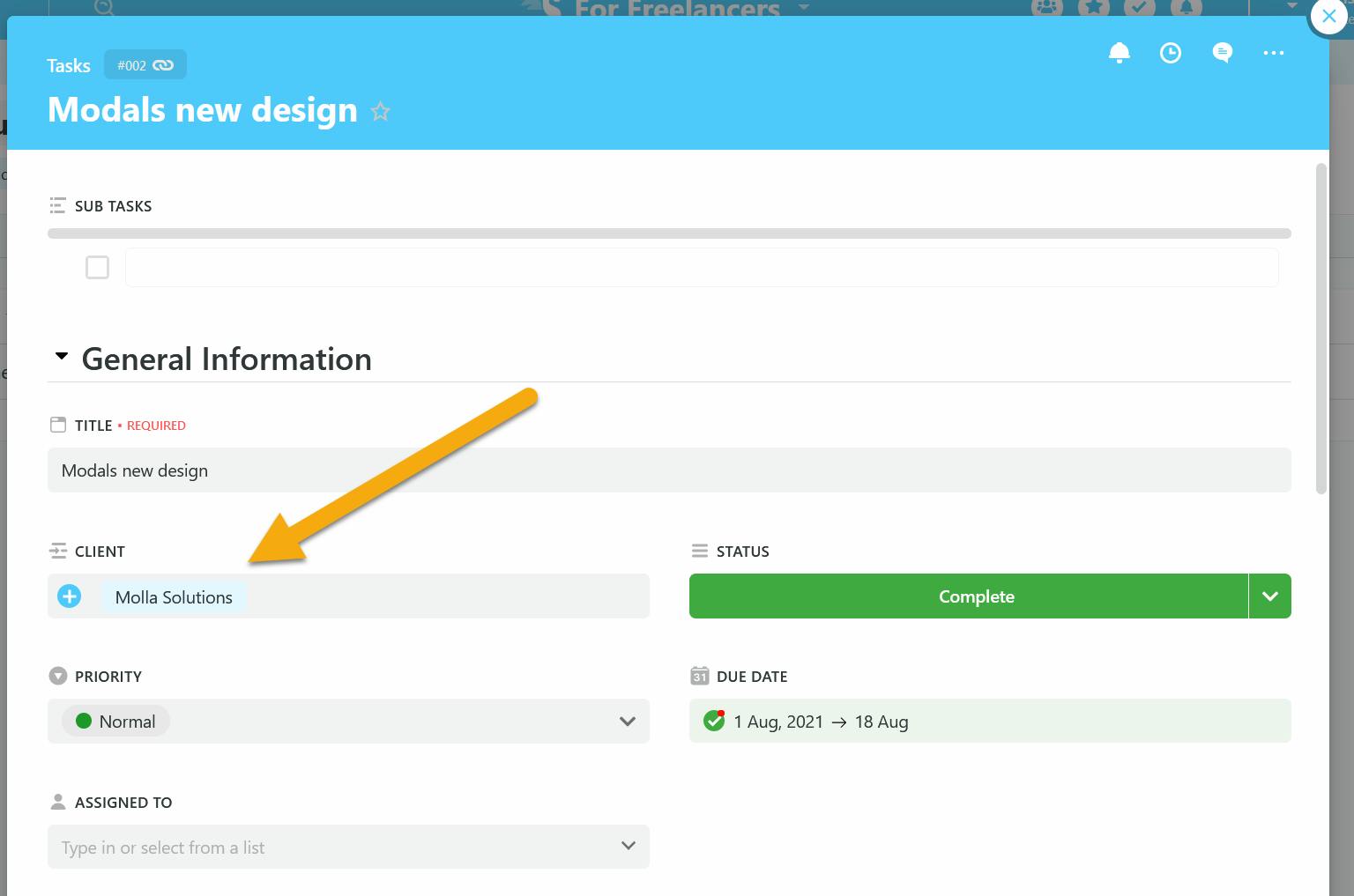Copy the #002 task link

[x=145, y=65]
